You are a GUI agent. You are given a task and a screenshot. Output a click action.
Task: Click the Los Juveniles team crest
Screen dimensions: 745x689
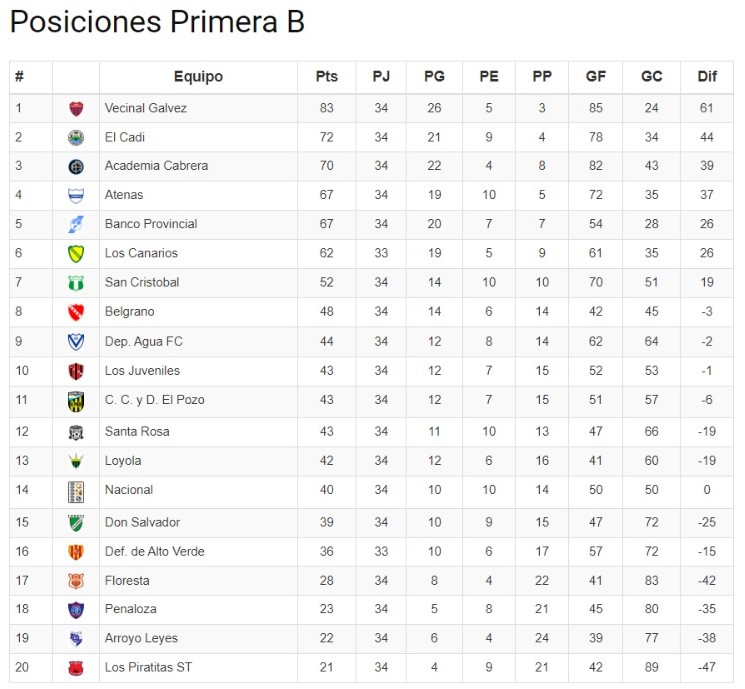pyautogui.click(x=76, y=371)
